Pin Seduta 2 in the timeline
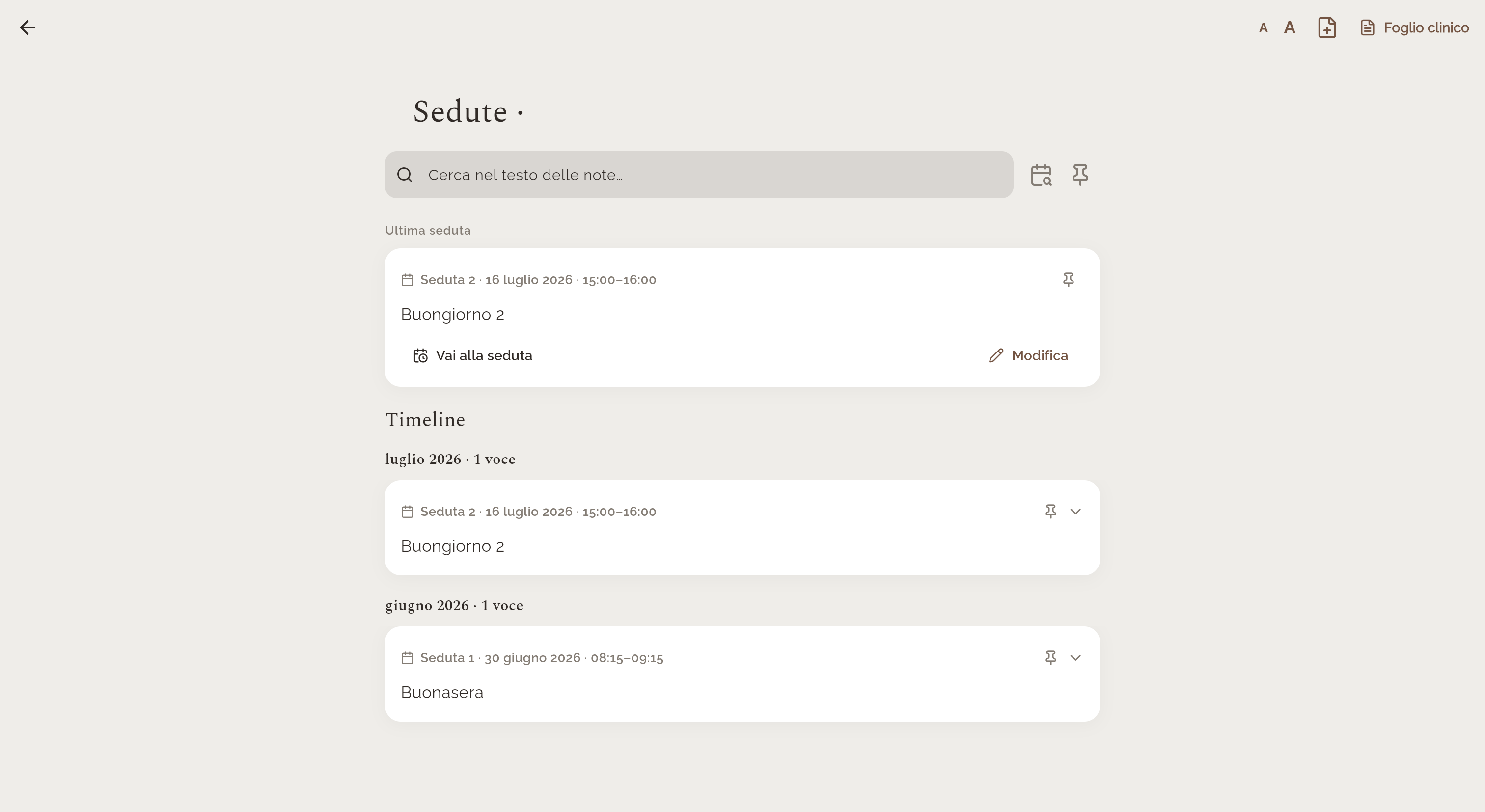The height and width of the screenshot is (812, 1485). (x=1050, y=511)
